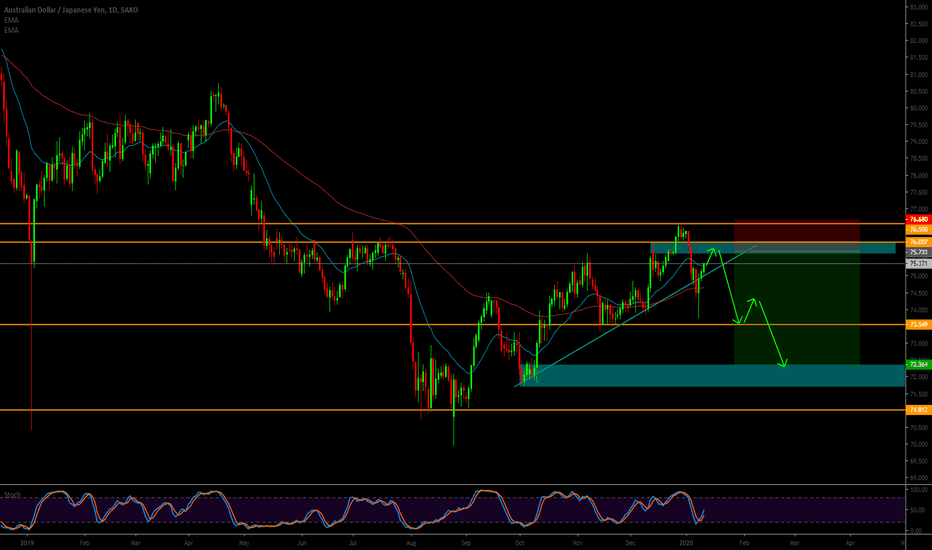The height and width of the screenshot is (550, 932).
Task: Select the first EMA indicator label
Action: tap(10, 19)
